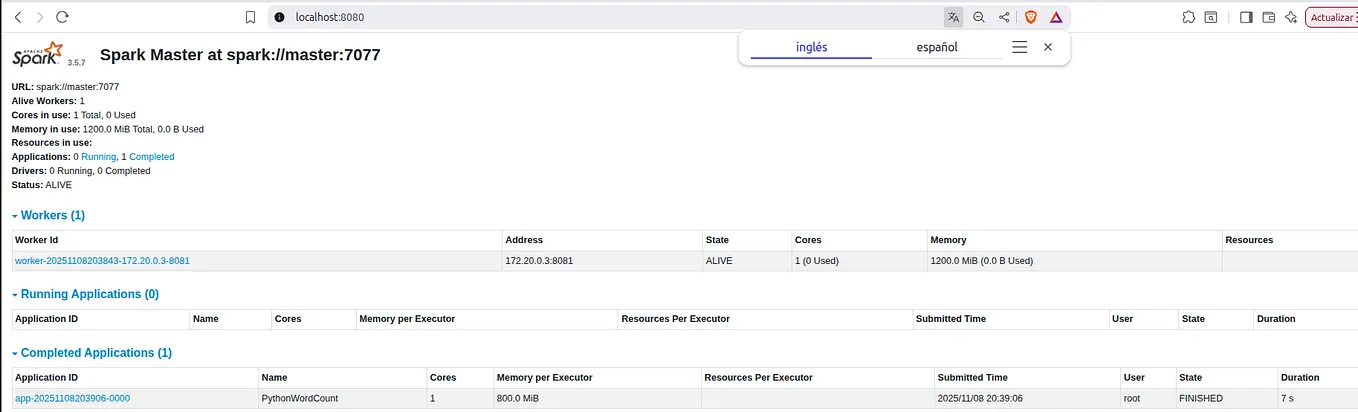This screenshot has height=412, width=1358.
Task: Open the Brave Wallet icon
Action: tap(1269, 17)
